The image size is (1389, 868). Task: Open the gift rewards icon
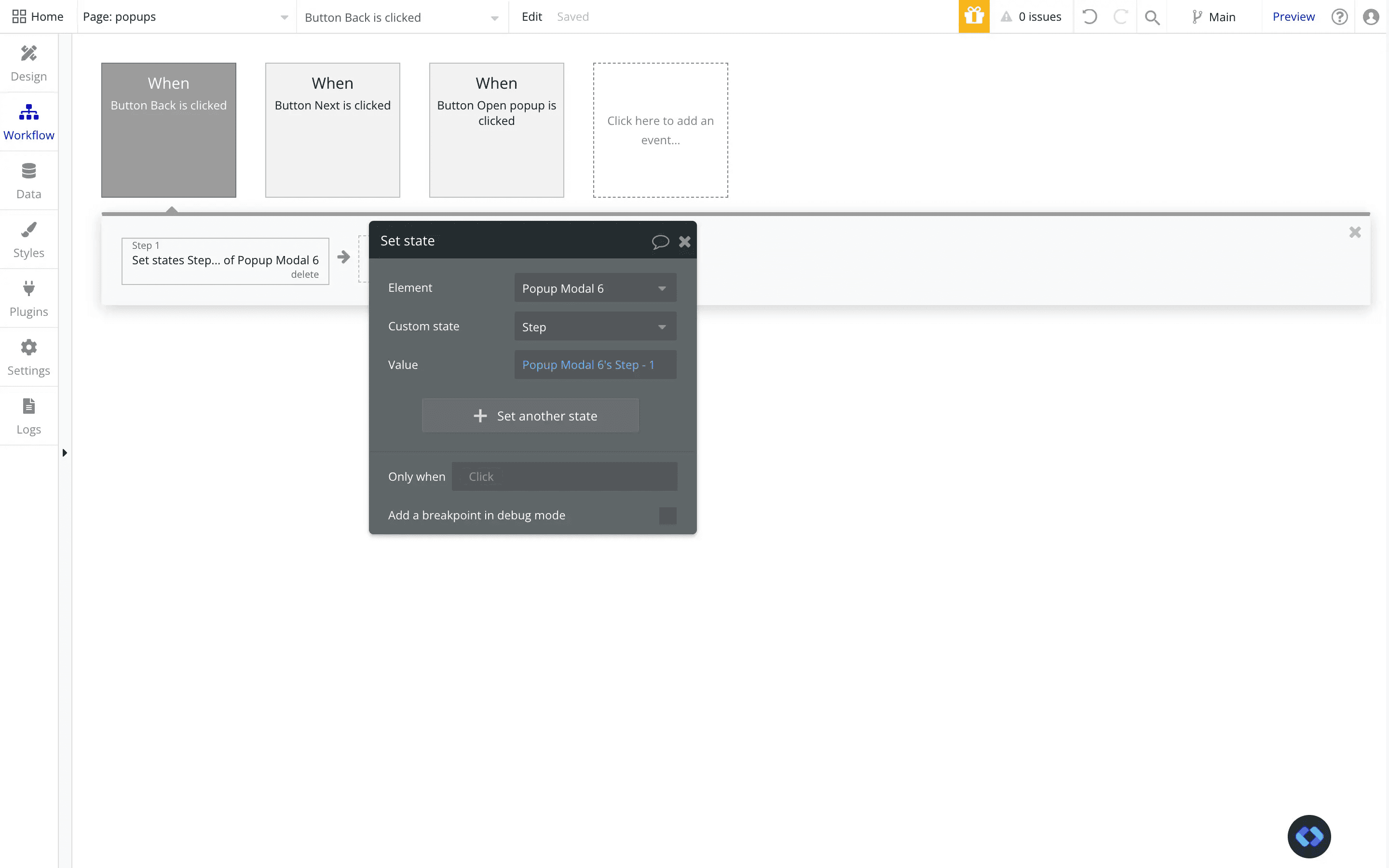[973, 17]
